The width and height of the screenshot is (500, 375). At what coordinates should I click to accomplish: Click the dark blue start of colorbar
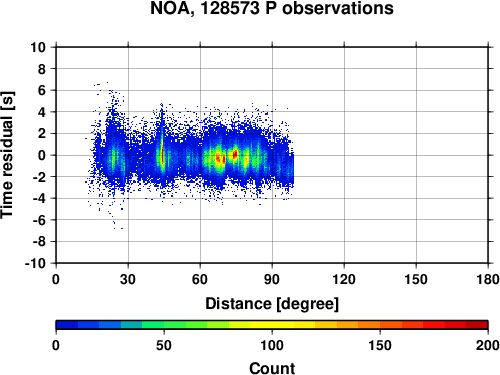tap(67, 325)
